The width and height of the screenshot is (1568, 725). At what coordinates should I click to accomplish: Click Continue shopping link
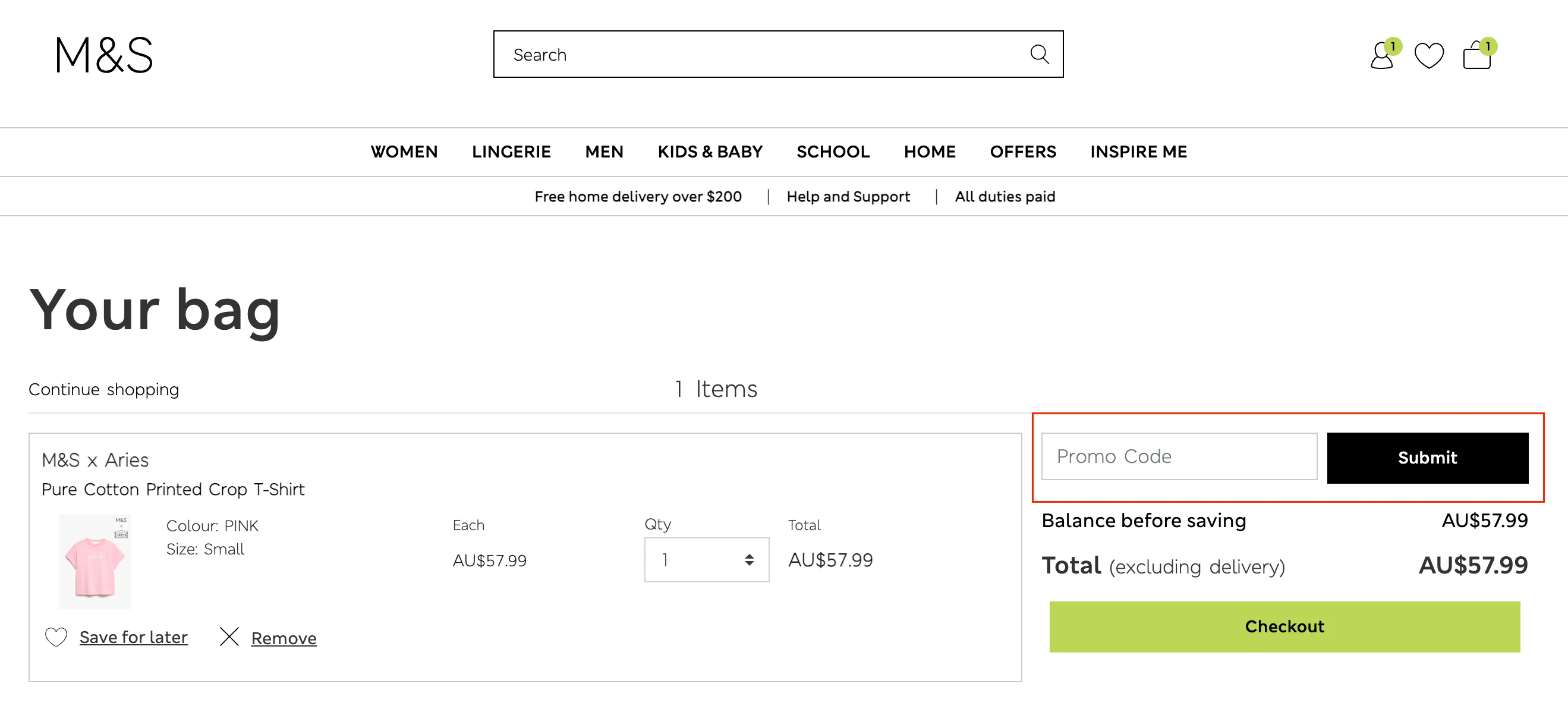pos(103,390)
